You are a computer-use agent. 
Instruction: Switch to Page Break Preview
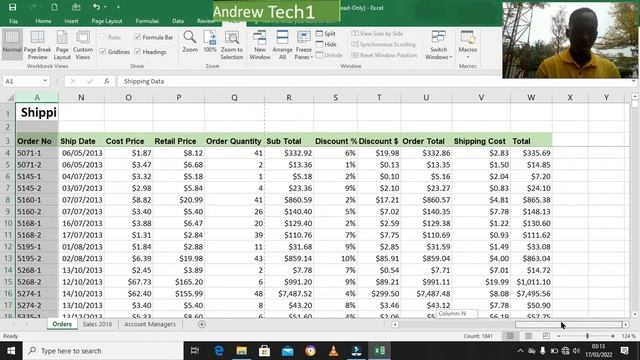pyautogui.click(x=38, y=45)
